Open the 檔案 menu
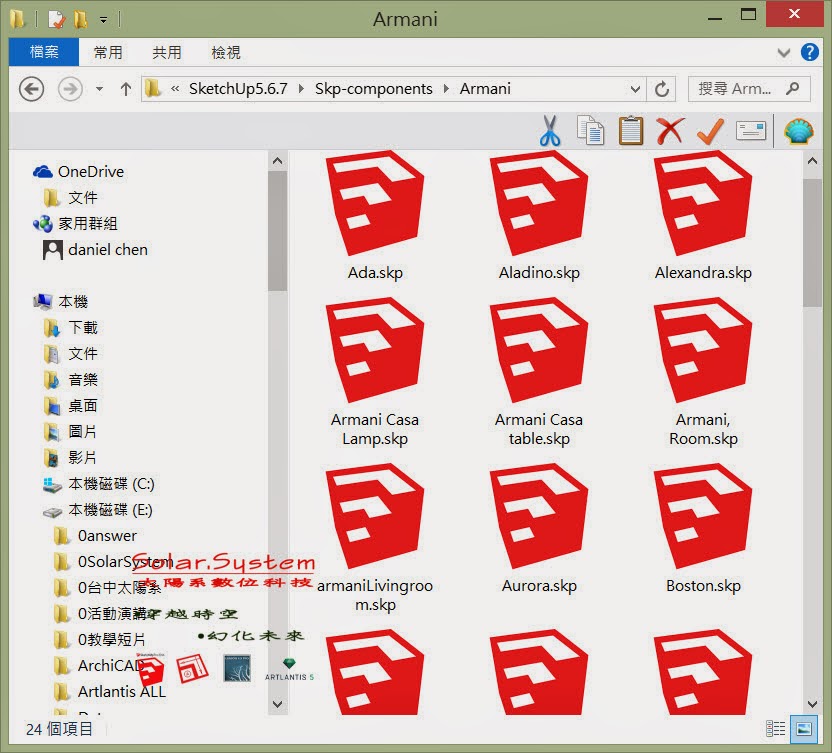Screen dimensions: 832x753 click(x=43, y=52)
